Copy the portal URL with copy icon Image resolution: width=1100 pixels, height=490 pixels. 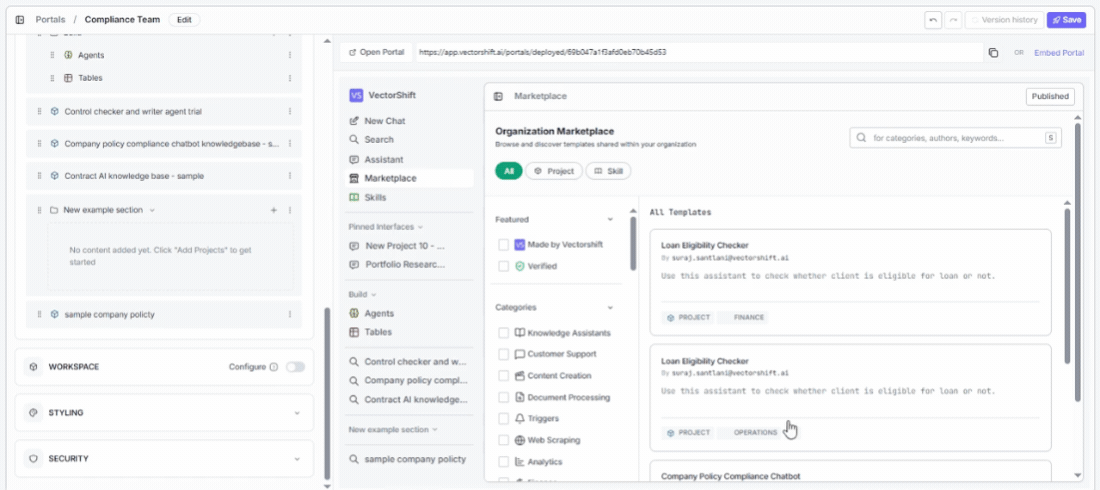pos(993,53)
